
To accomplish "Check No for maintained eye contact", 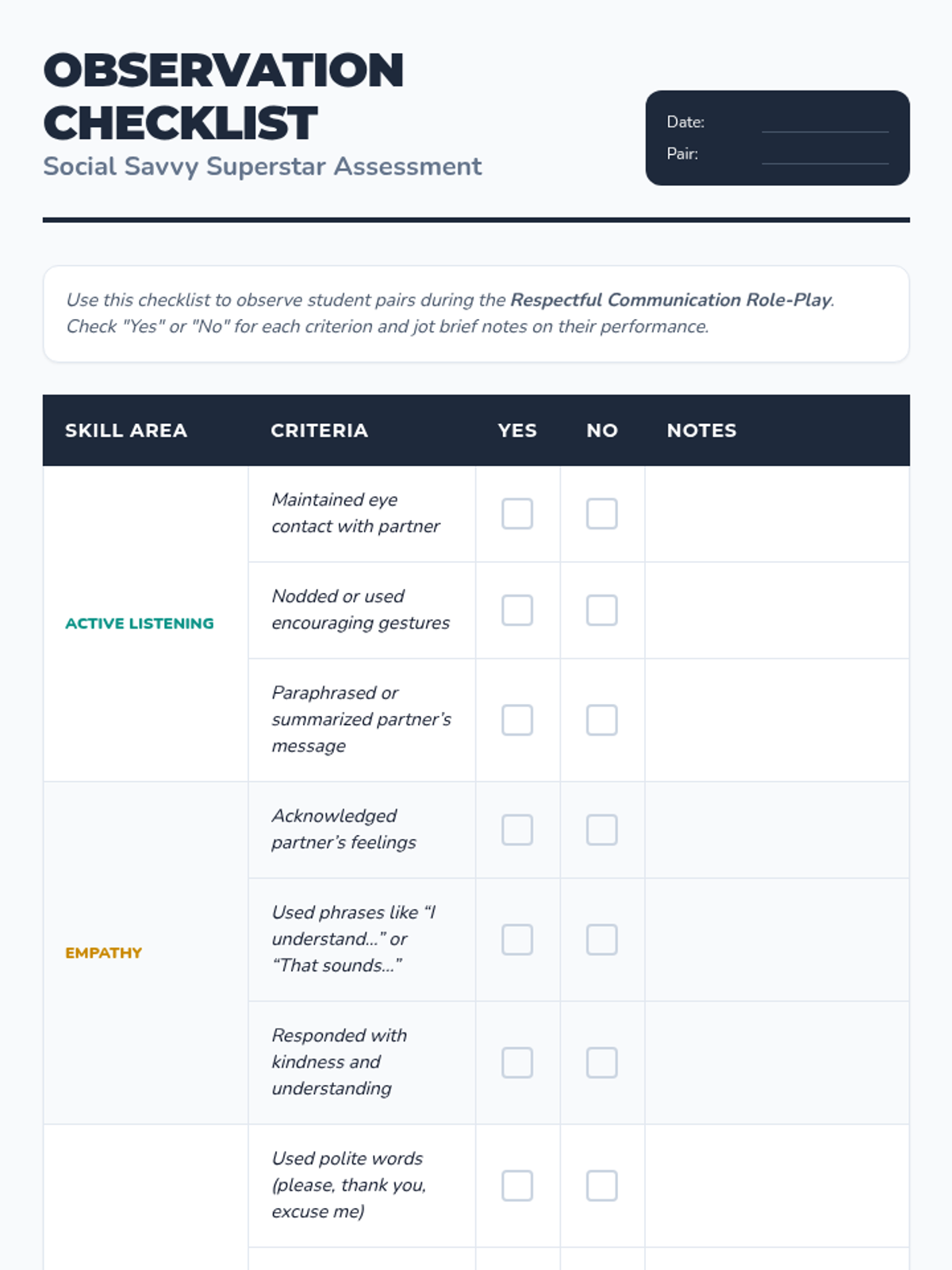I will pyautogui.click(x=601, y=514).
